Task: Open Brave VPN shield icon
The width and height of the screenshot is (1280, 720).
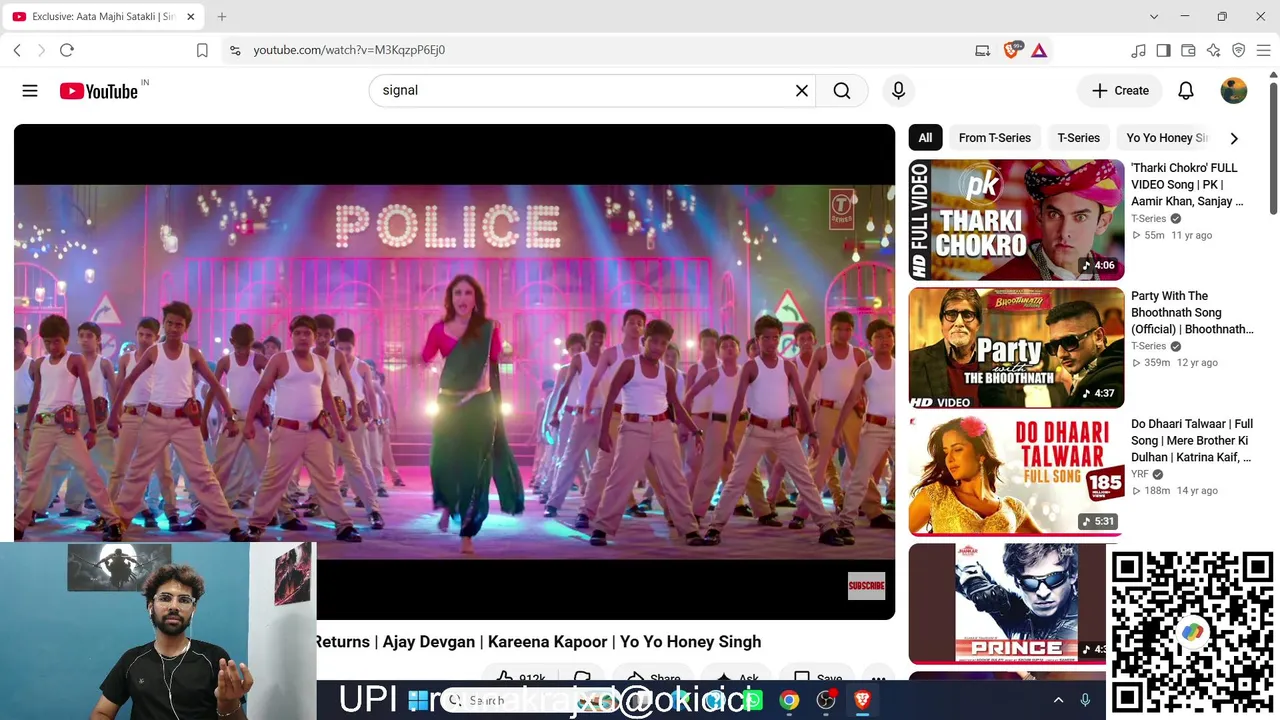Action: click(x=1239, y=50)
